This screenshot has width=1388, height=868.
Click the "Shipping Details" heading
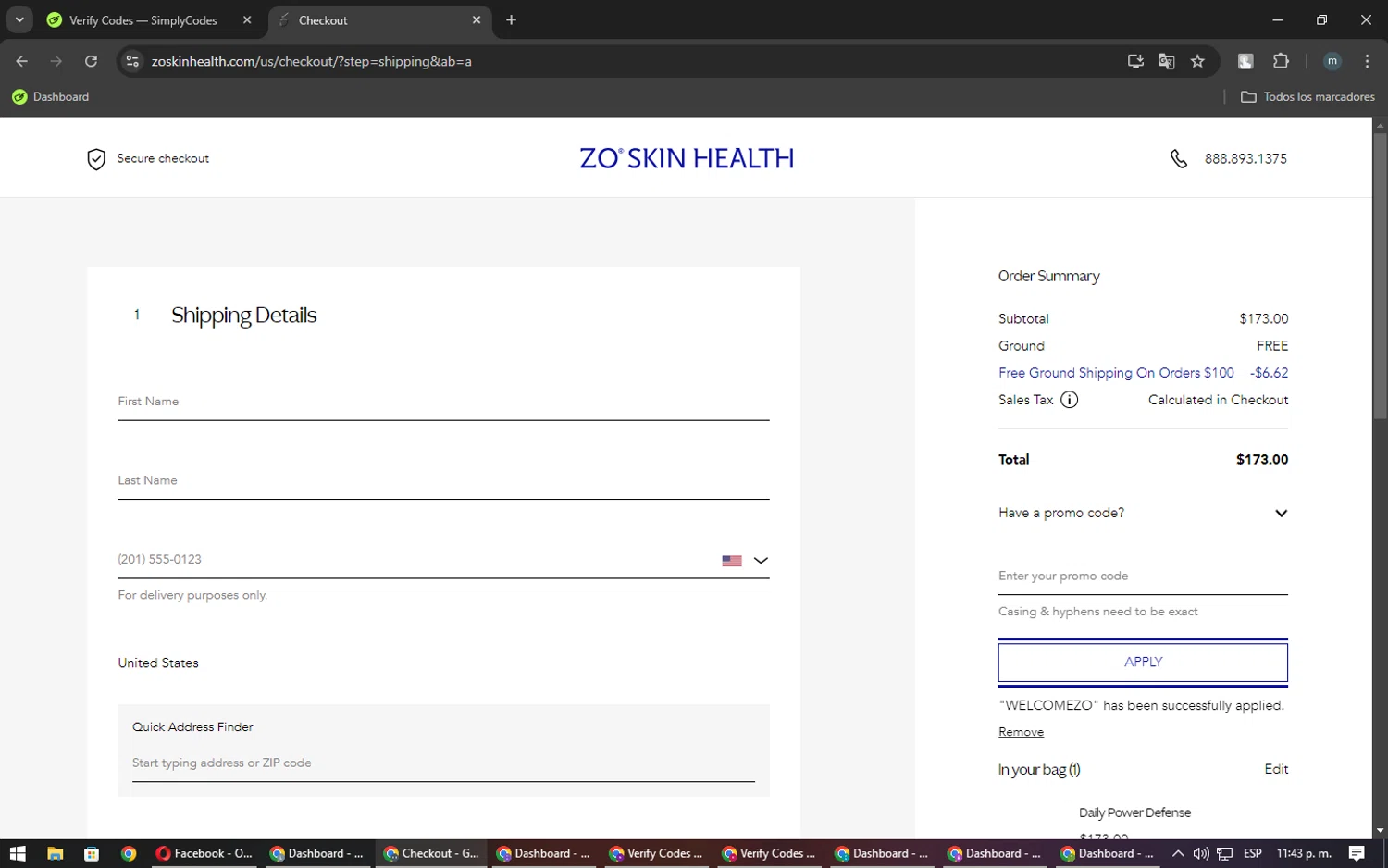[243, 316]
